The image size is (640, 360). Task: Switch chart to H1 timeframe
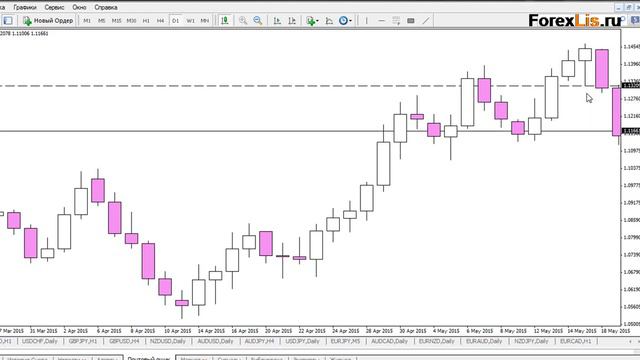(146, 20)
